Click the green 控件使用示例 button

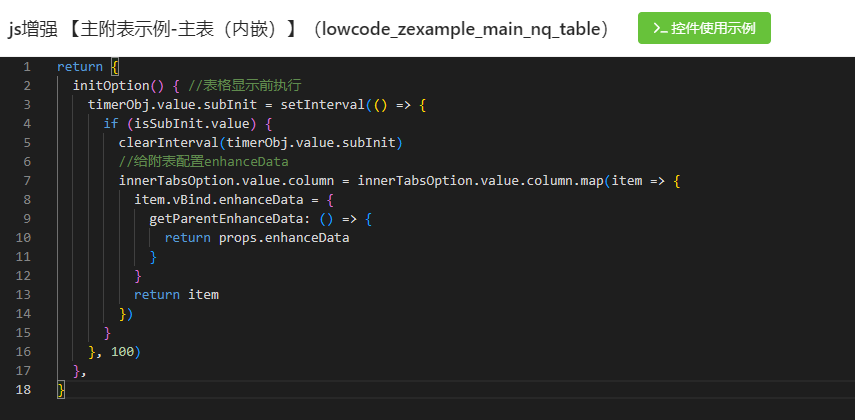pyautogui.click(x=704, y=28)
